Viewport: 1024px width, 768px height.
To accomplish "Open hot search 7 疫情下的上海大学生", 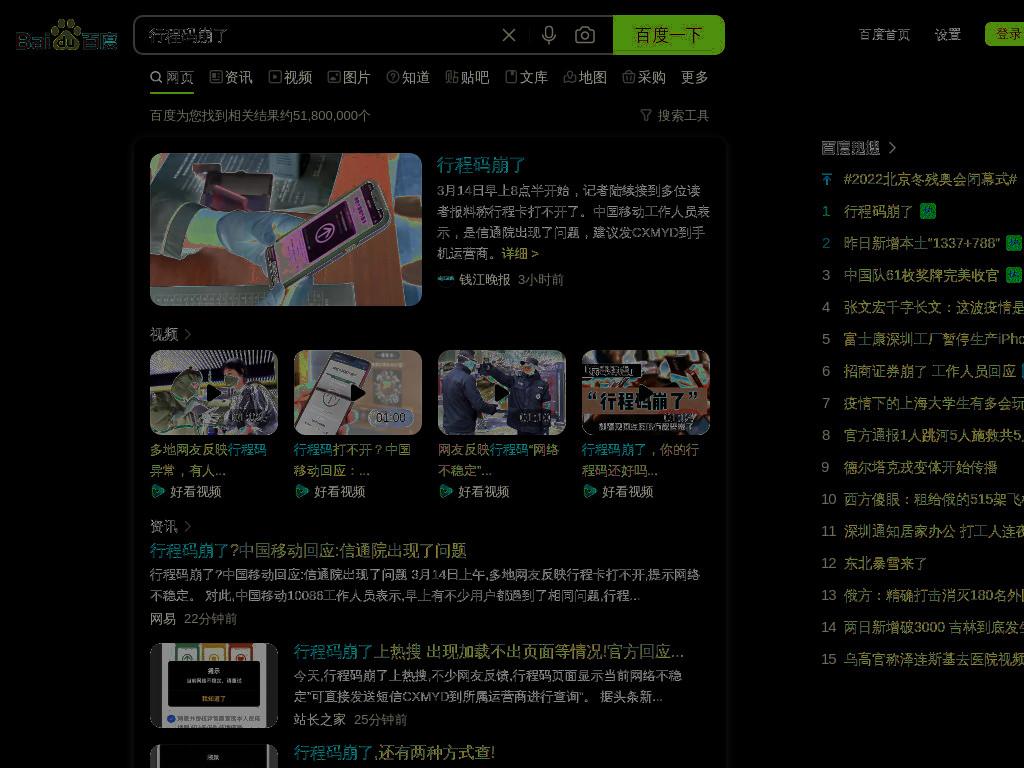I will (x=933, y=403).
